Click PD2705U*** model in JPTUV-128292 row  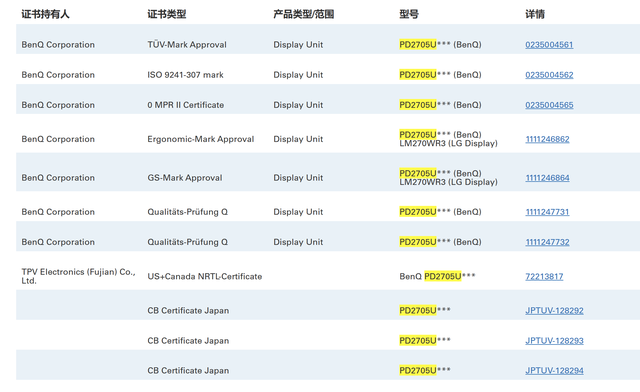pos(424,310)
